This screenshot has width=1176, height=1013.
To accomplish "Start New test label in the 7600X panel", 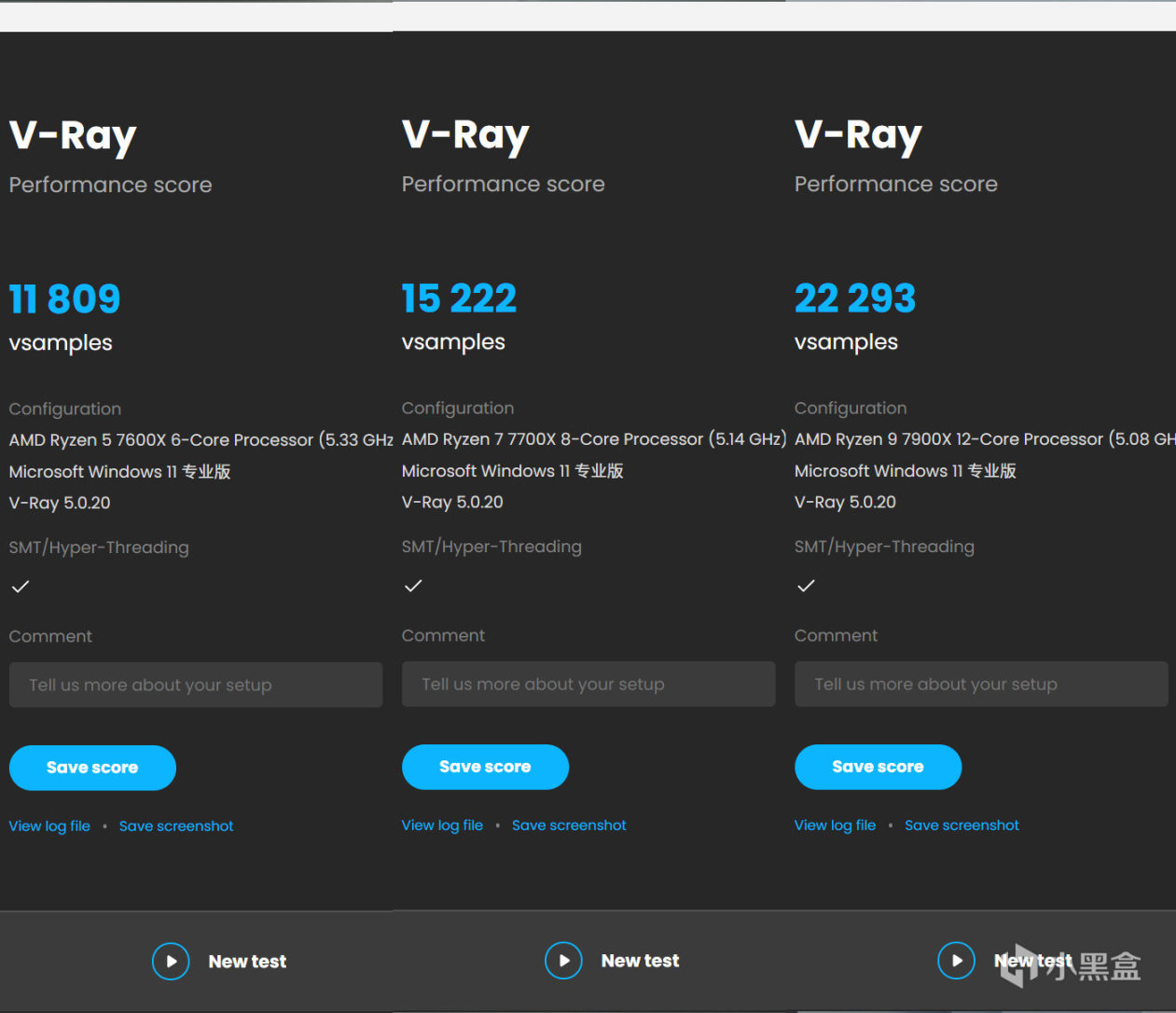I will coord(247,962).
